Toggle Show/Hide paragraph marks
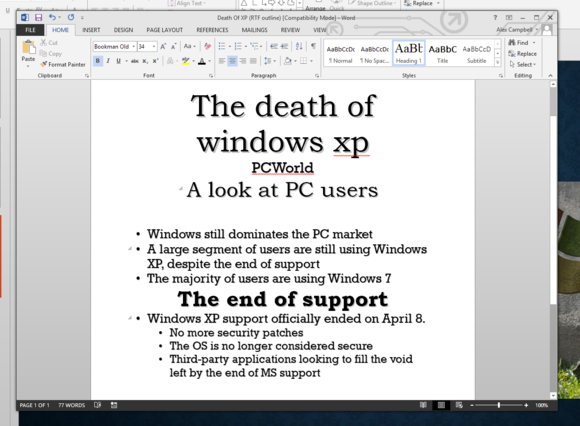Image resolution: width=580 pixels, height=426 pixels. pos(313,46)
